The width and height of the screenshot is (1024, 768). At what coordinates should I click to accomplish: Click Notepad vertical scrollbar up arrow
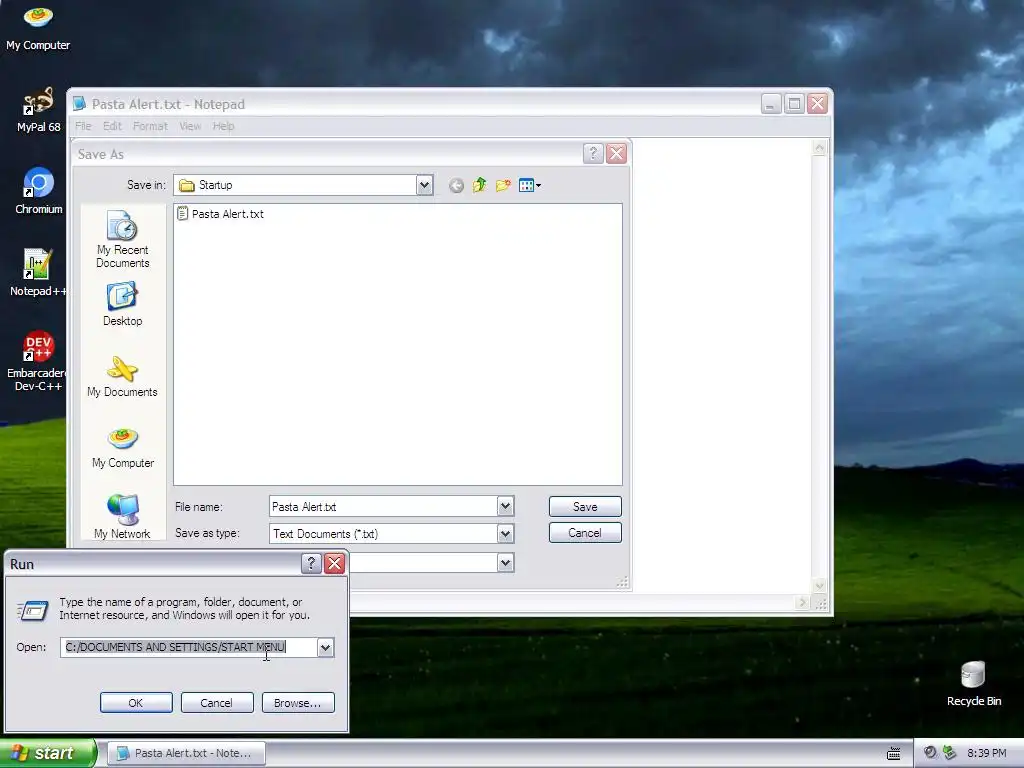819,148
